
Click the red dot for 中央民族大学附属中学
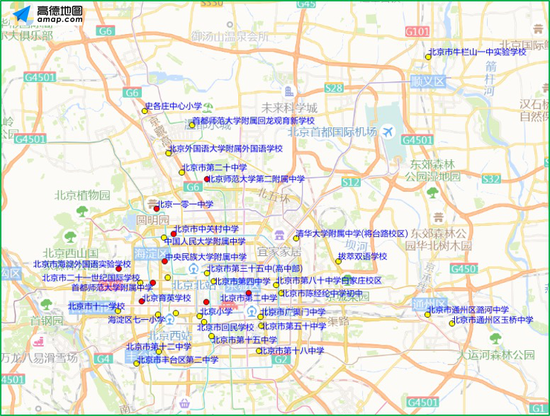pos(165,261)
